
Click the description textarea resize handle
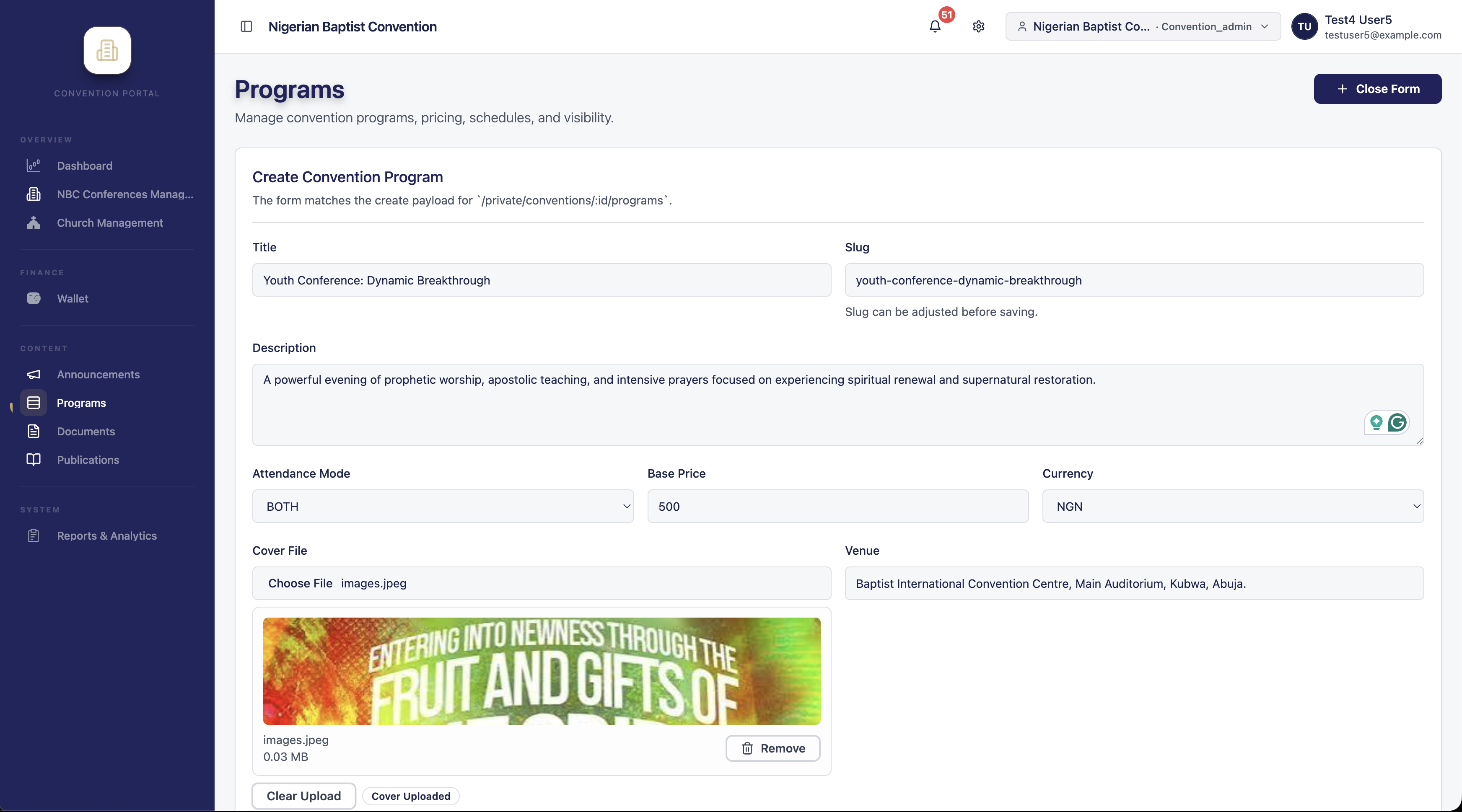(1419, 441)
